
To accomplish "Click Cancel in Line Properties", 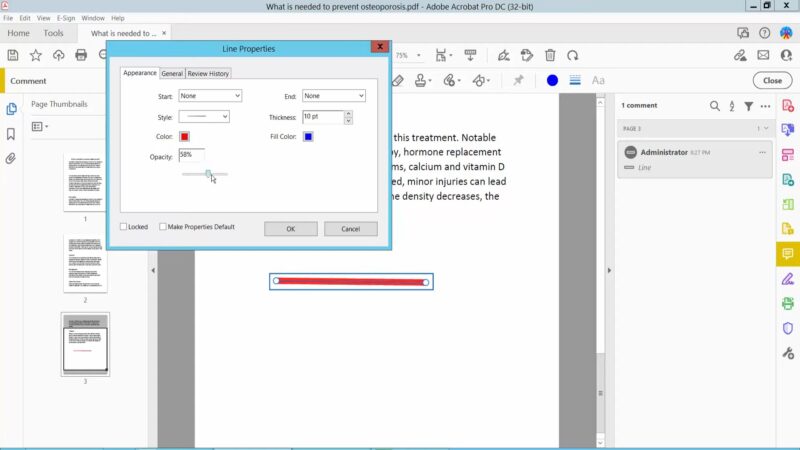I will (x=351, y=229).
